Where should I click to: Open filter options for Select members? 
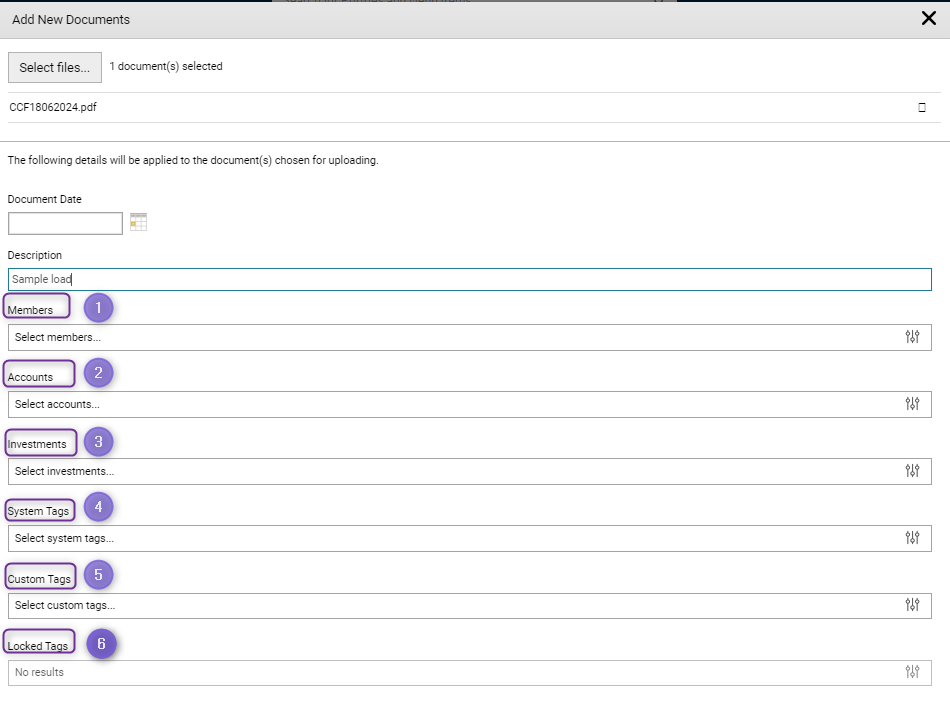(912, 337)
